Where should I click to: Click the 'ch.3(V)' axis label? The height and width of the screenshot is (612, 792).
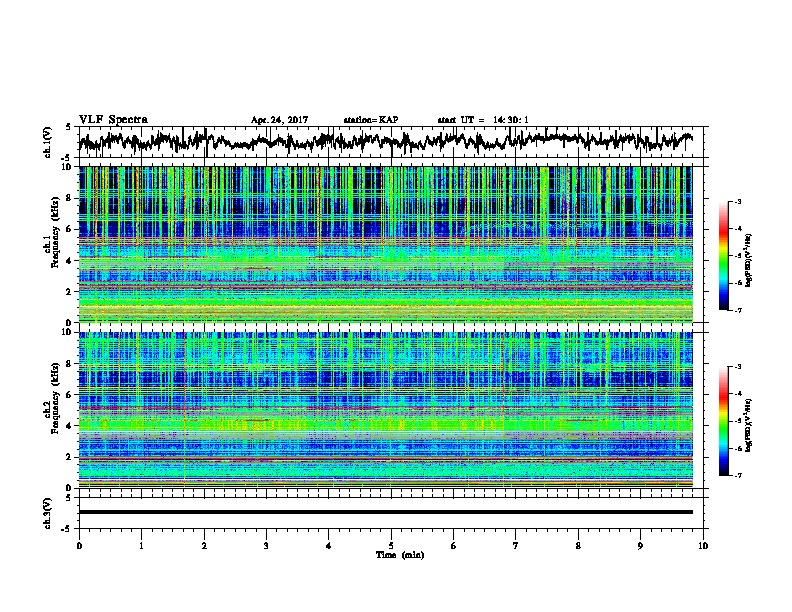coord(48,513)
